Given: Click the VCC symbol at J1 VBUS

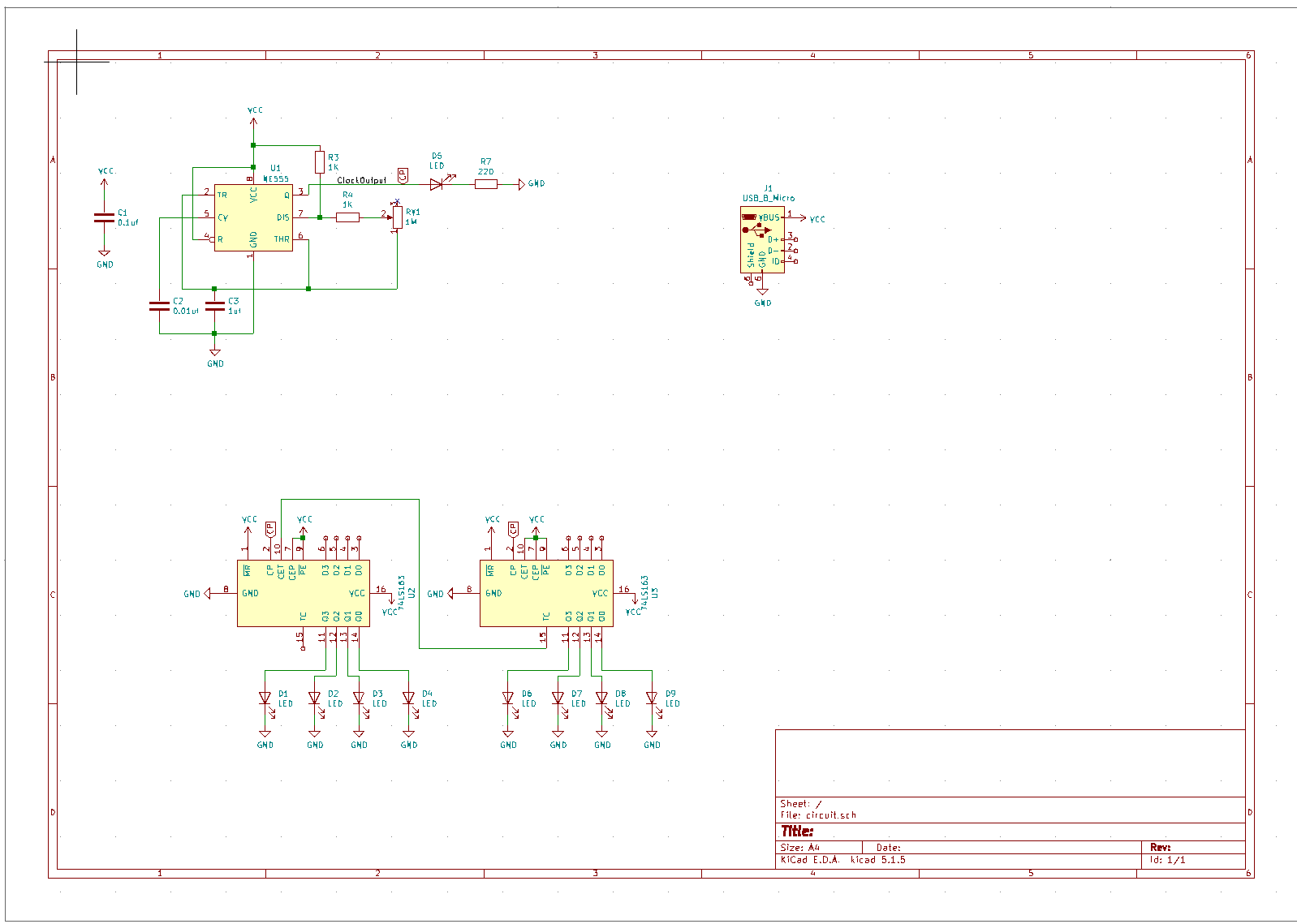Looking at the screenshot, I should tap(812, 218).
